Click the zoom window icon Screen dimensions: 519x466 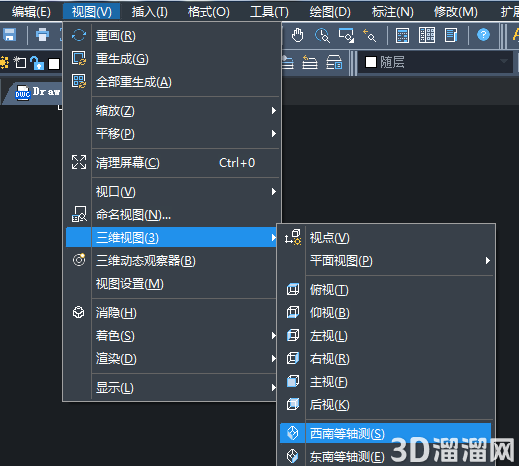346,35
